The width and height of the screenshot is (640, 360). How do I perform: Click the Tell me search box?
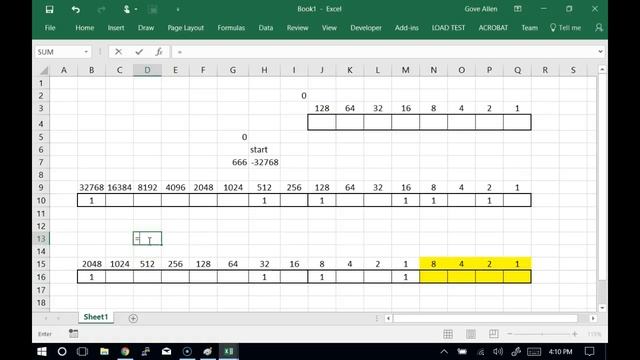click(565, 28)
